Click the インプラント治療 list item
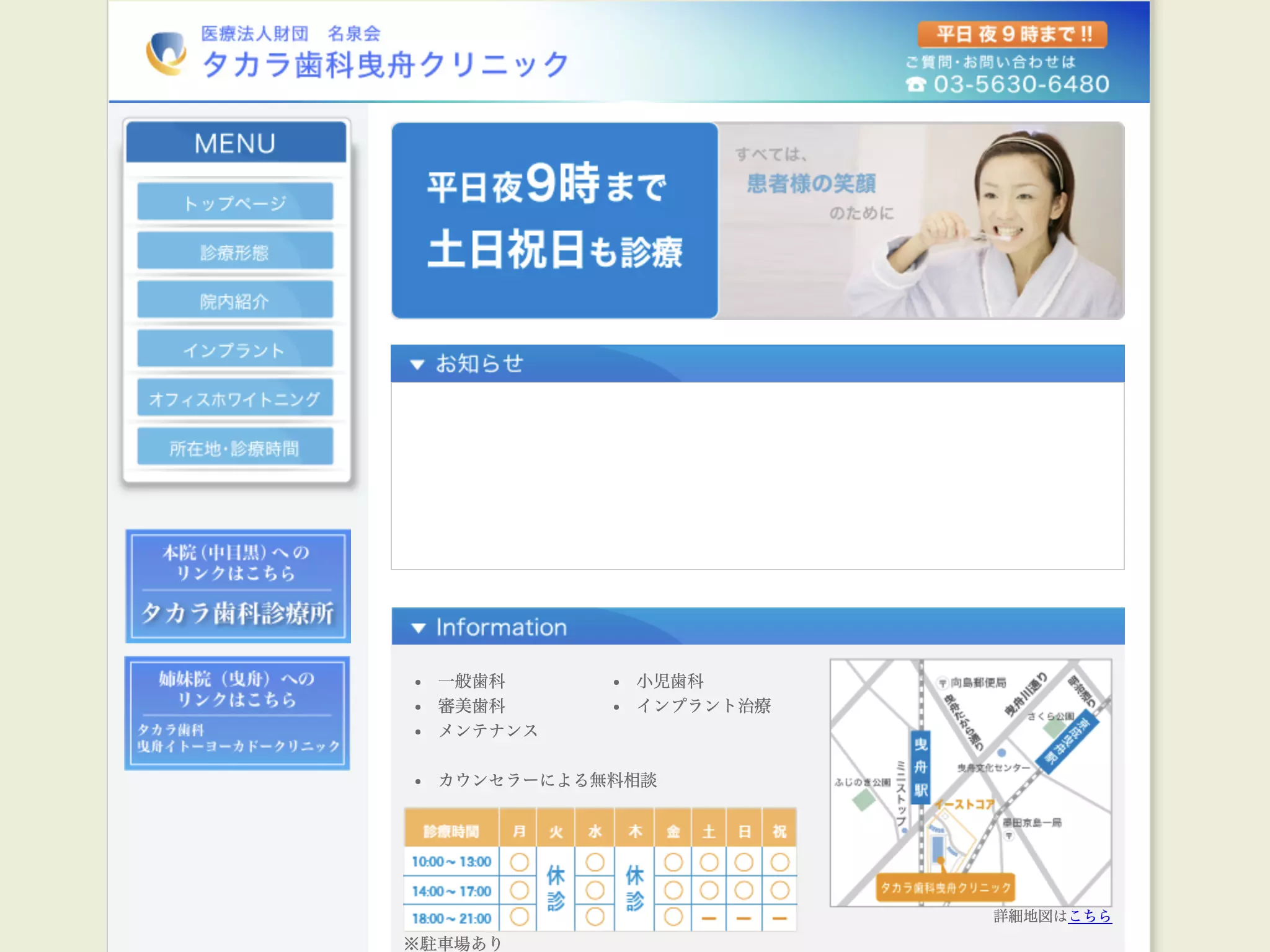The image size is (1270, 952). coord(704,706)
